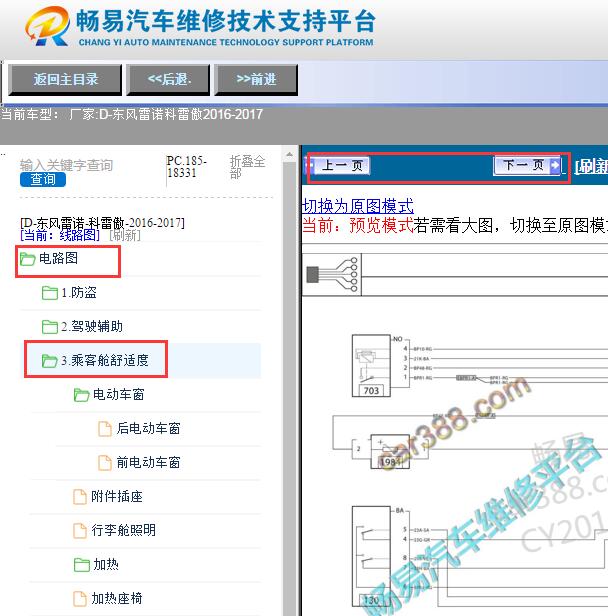This screenshot has height=616, width=608.
Task: Click the tree panel vertical scrollbar track
Action: tap(289, 389)
